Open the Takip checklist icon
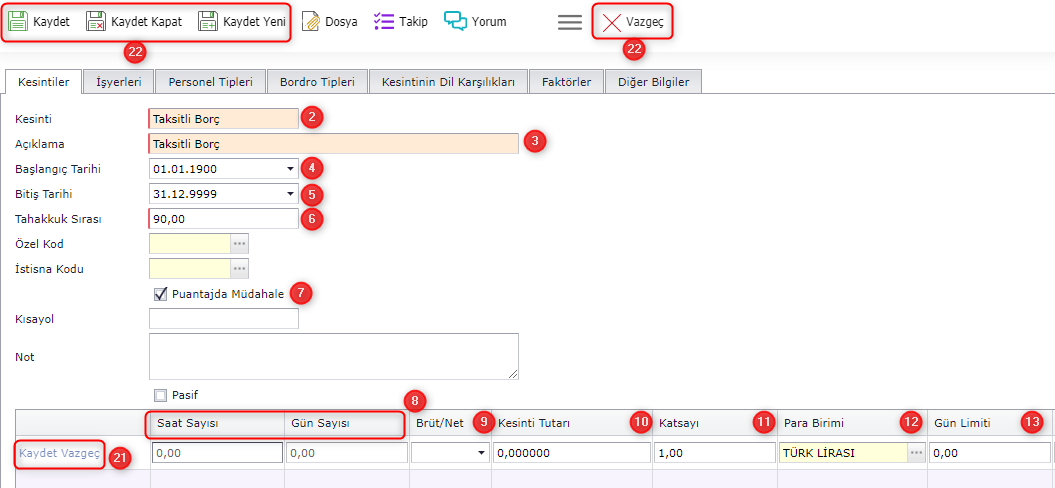 coord(383,21)
